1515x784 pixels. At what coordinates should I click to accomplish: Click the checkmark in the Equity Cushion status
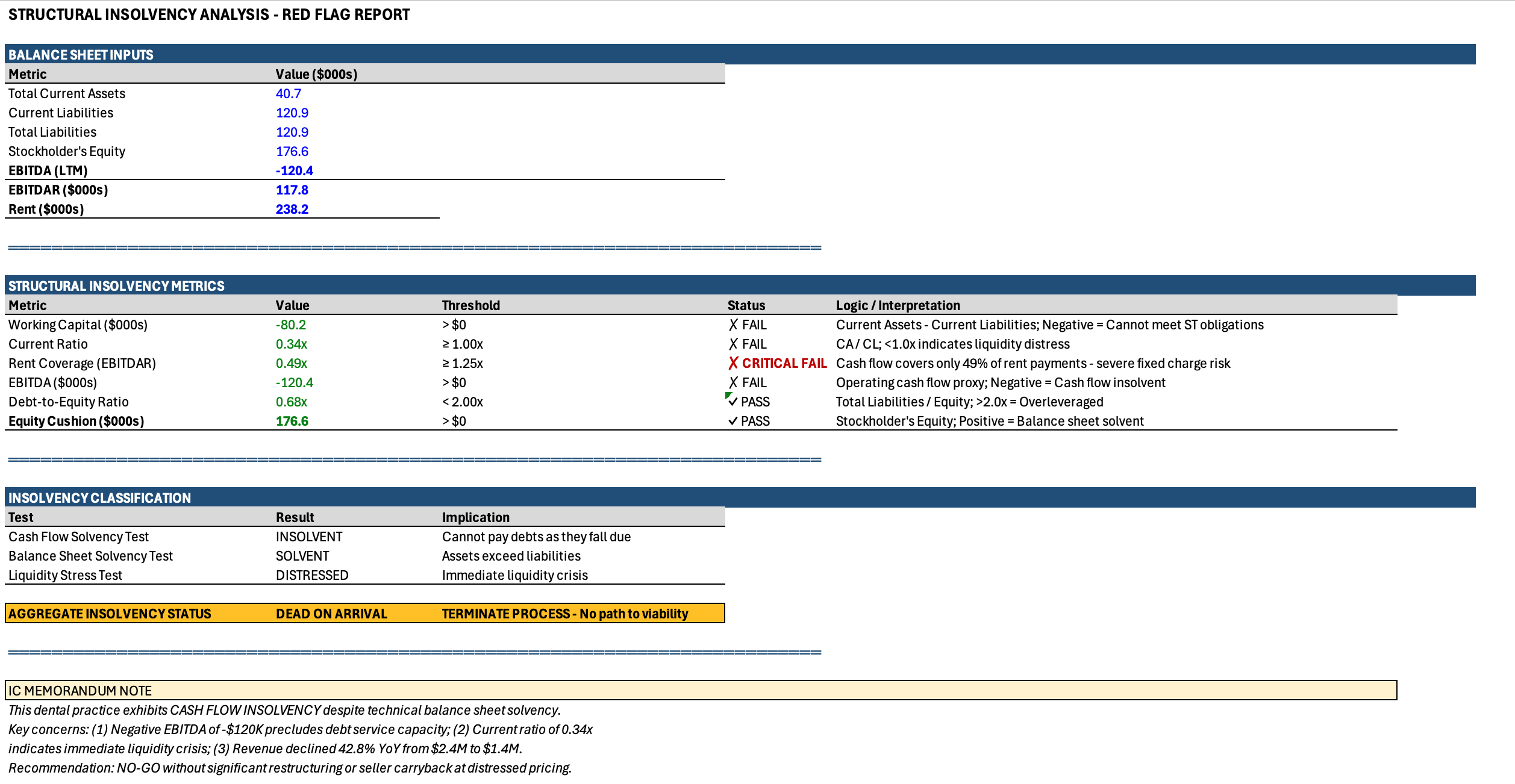(733, 421)
